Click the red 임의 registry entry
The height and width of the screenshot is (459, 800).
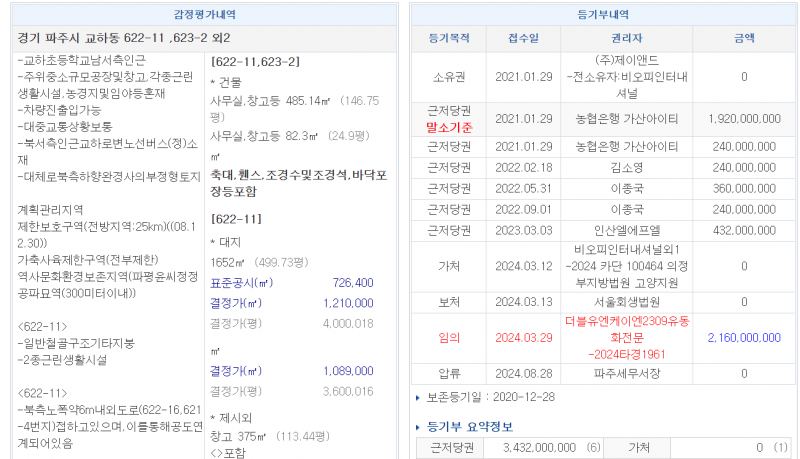pyautogui.click(x=449, y=338)
